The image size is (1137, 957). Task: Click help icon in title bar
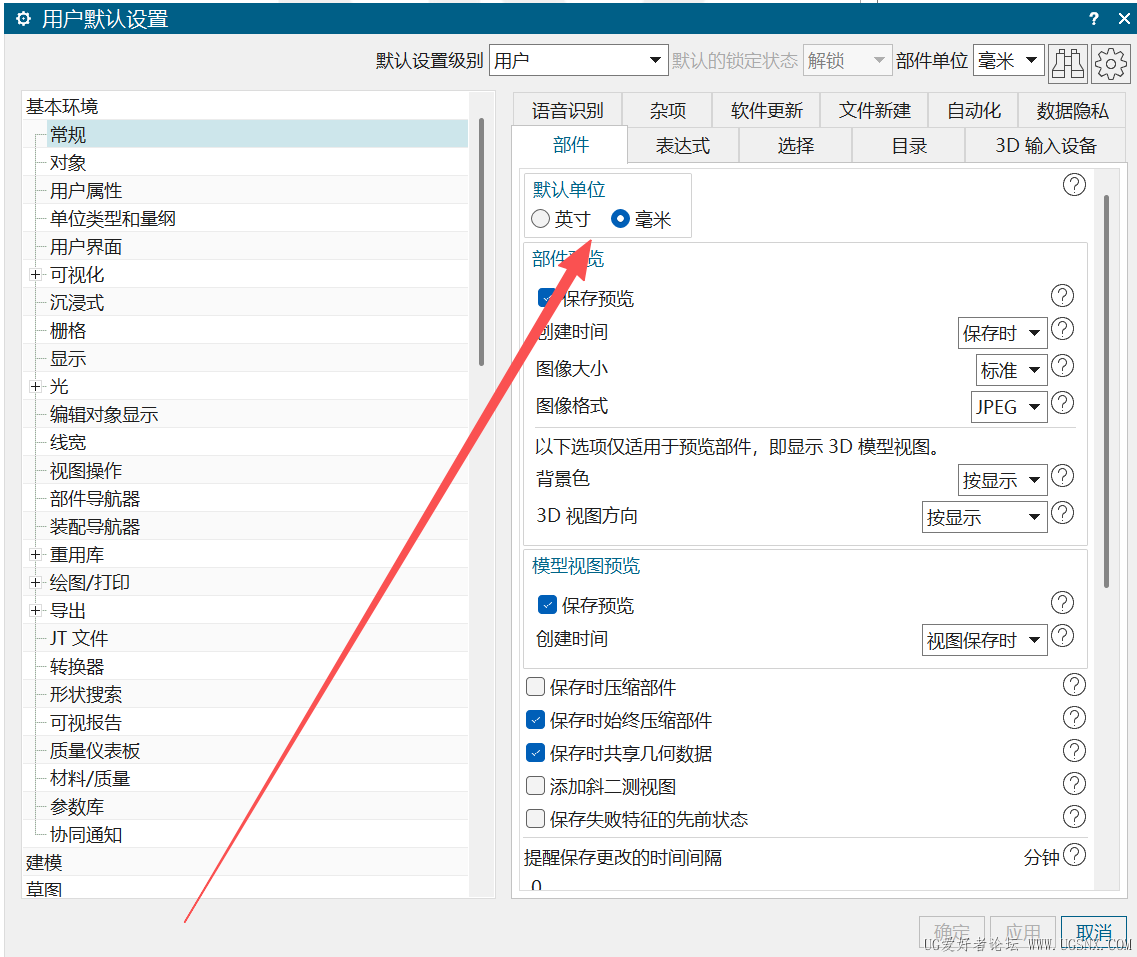[1094, 18]
